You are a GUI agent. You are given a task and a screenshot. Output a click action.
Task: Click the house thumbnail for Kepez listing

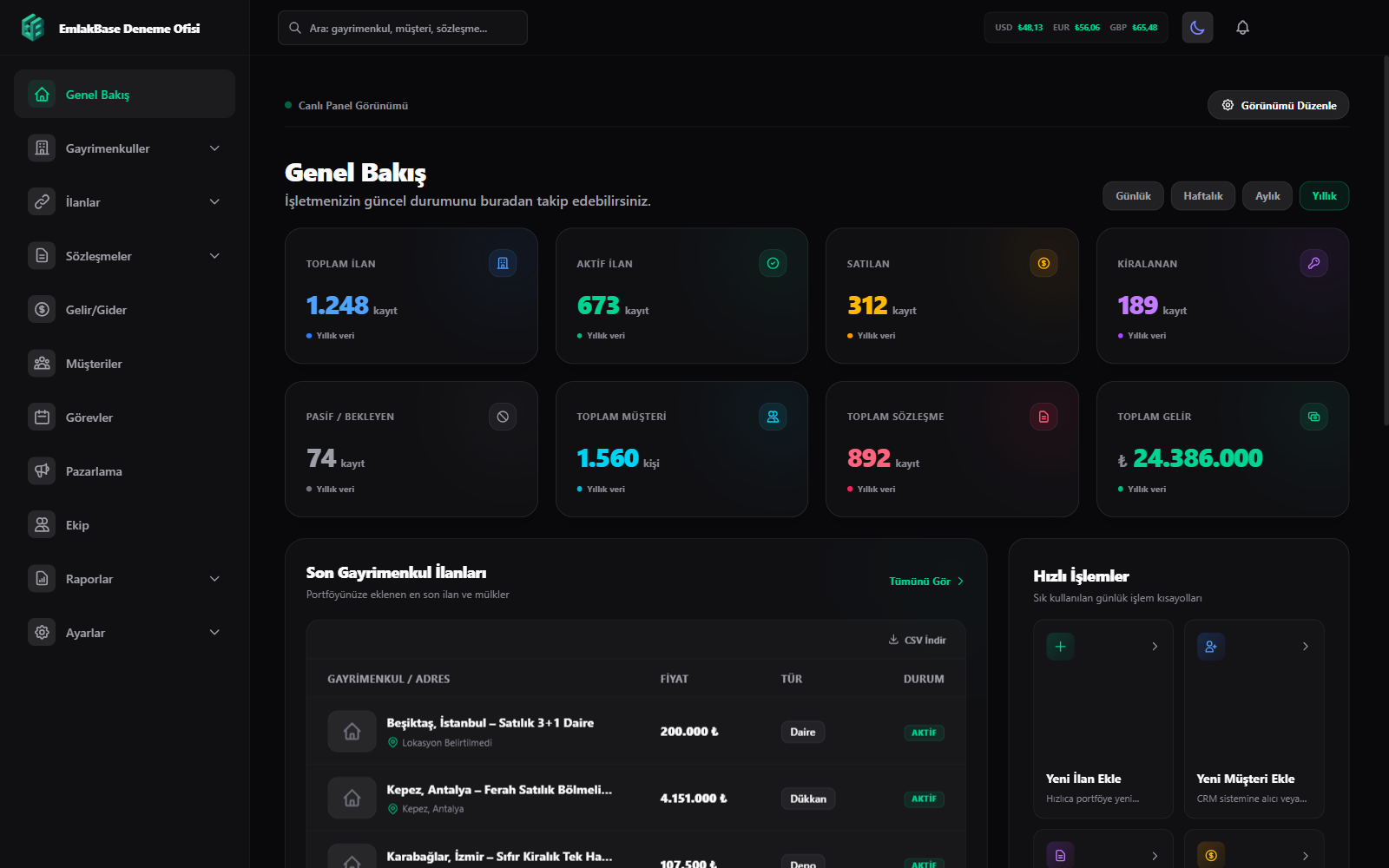pos(352,798)
